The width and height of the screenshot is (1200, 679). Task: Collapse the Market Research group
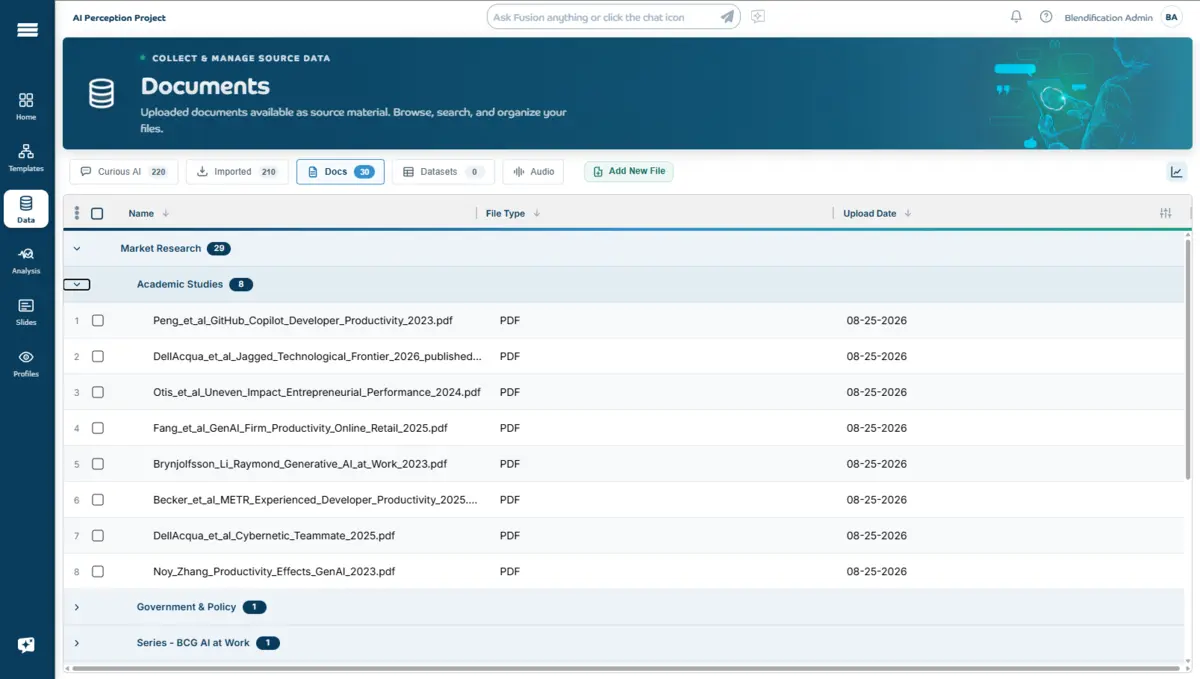click(x=77, y=248)
